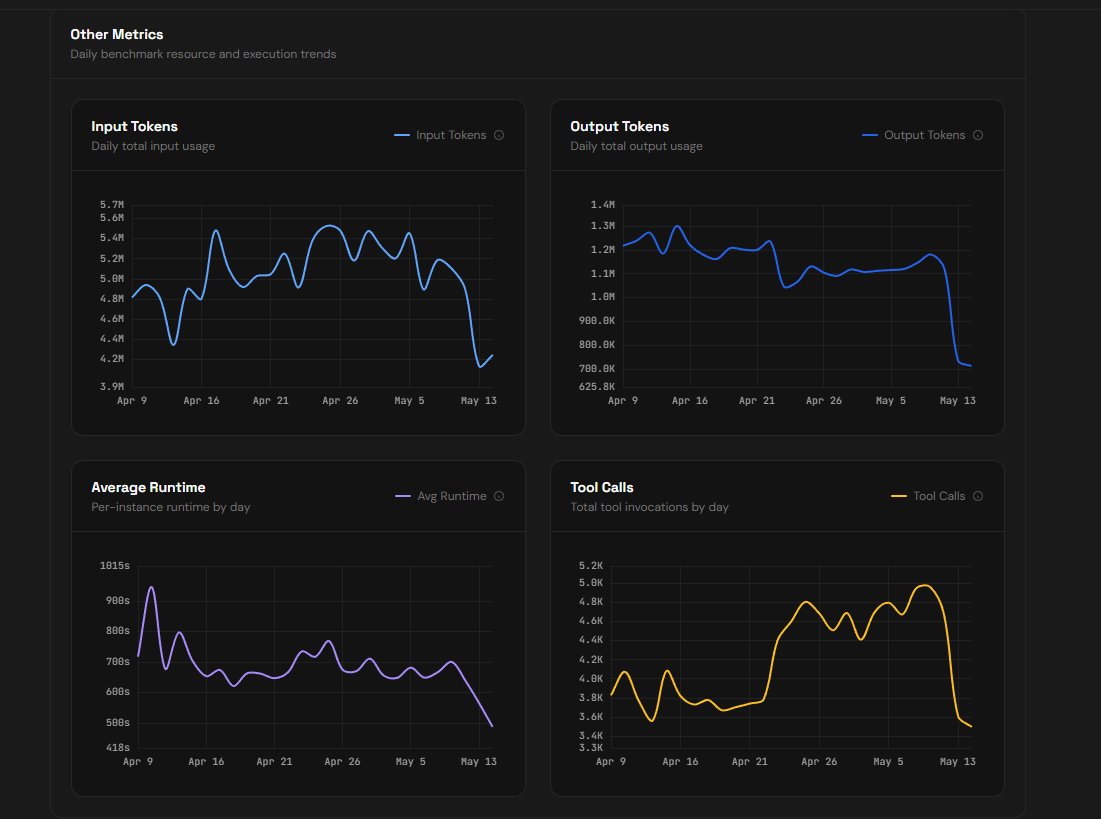
Task: Toggle the Output Tokens legend entry
Action: [x=914, y=135]
